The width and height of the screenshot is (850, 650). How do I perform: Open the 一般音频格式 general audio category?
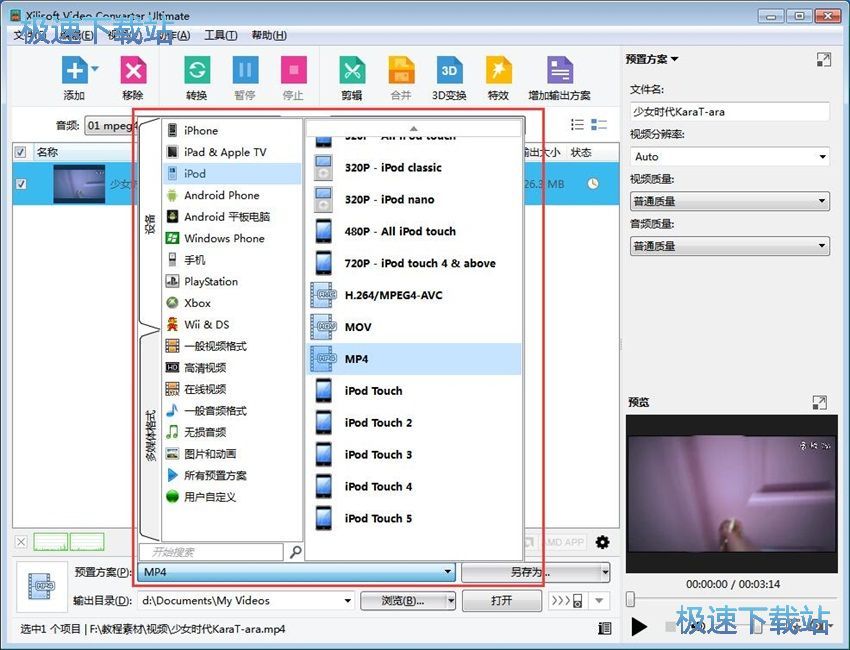pyautogui.click(x=231, y=410)
